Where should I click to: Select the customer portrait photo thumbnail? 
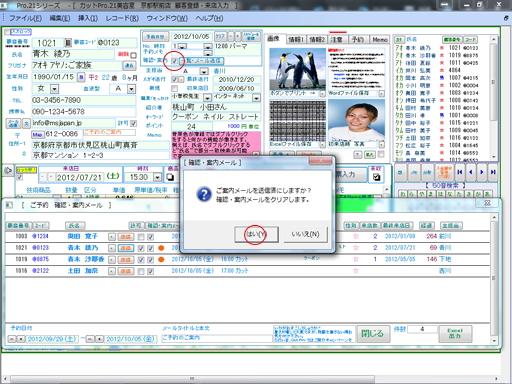[356, 121]
